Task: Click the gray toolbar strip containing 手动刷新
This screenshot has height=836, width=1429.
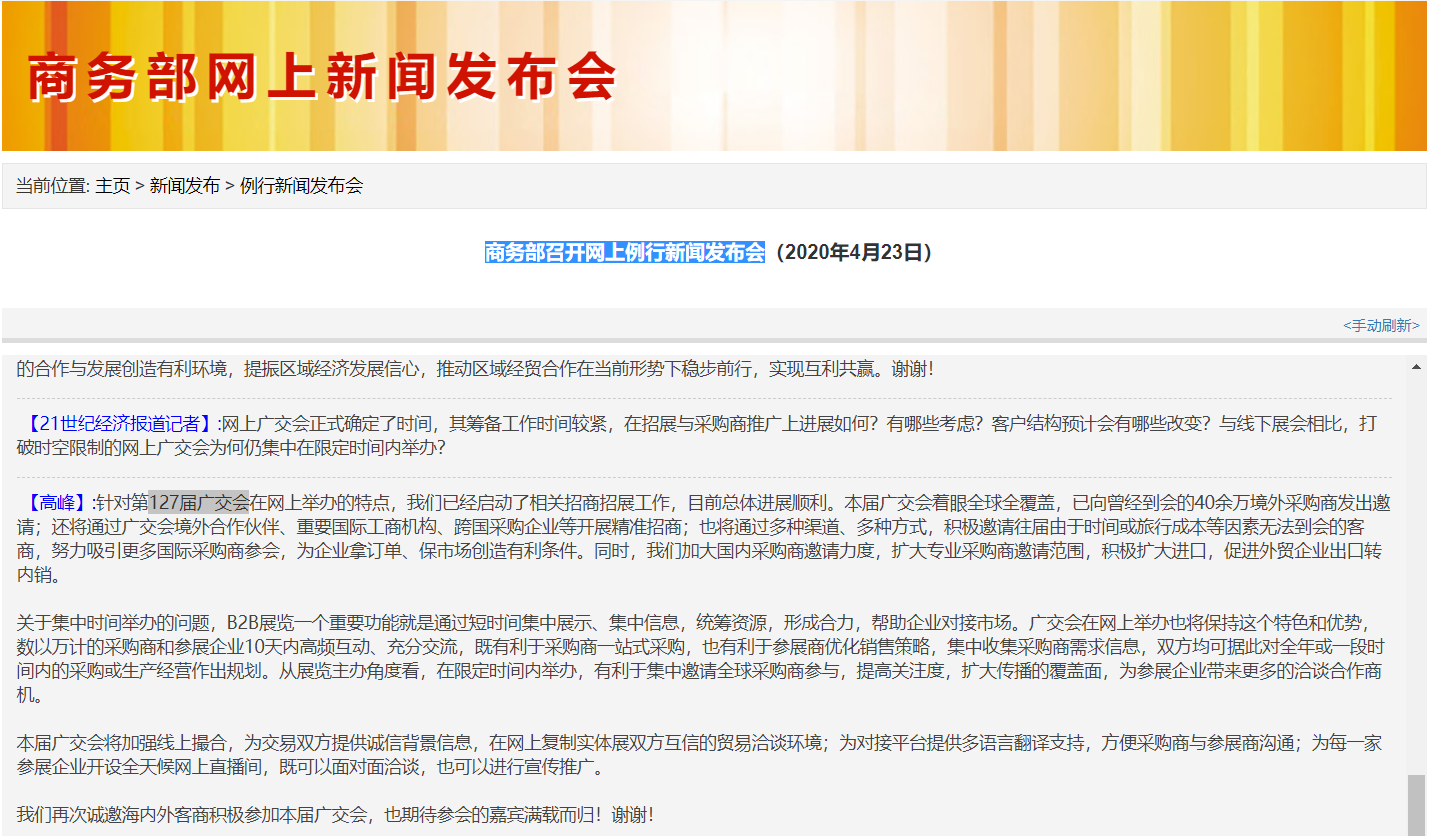Action: 700,325
